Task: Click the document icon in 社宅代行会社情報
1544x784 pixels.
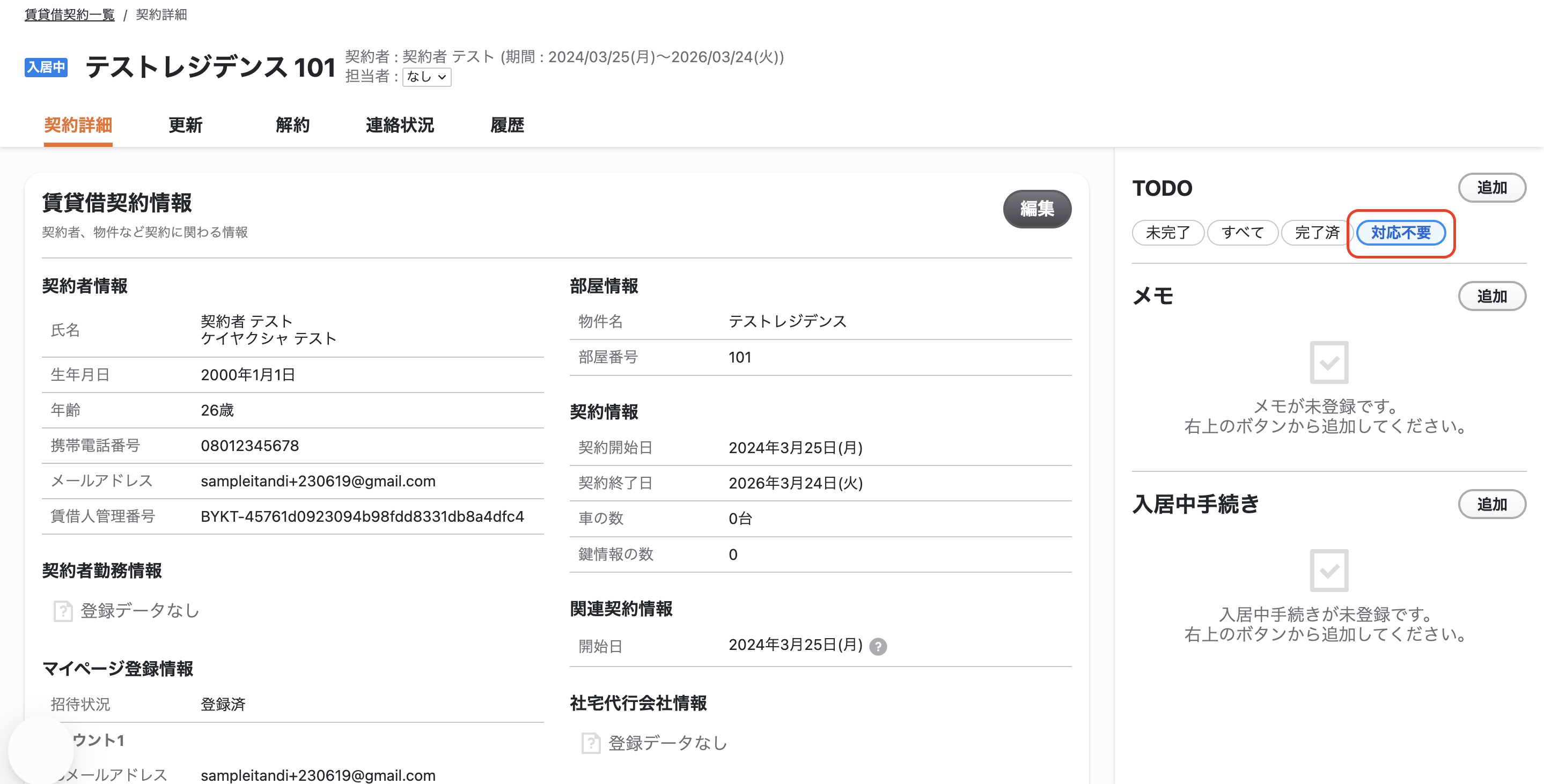Action: click(590, 743)
